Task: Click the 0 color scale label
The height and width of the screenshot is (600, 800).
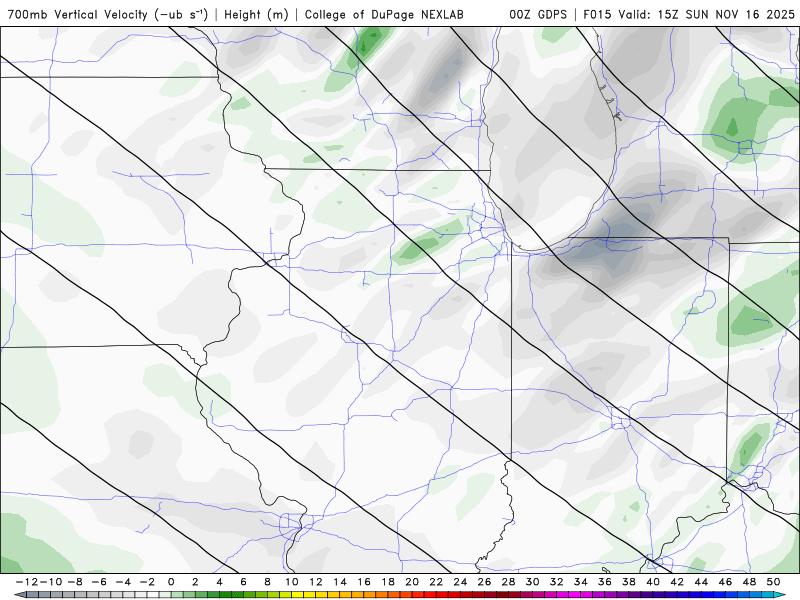Action: [x=171, y=582]
